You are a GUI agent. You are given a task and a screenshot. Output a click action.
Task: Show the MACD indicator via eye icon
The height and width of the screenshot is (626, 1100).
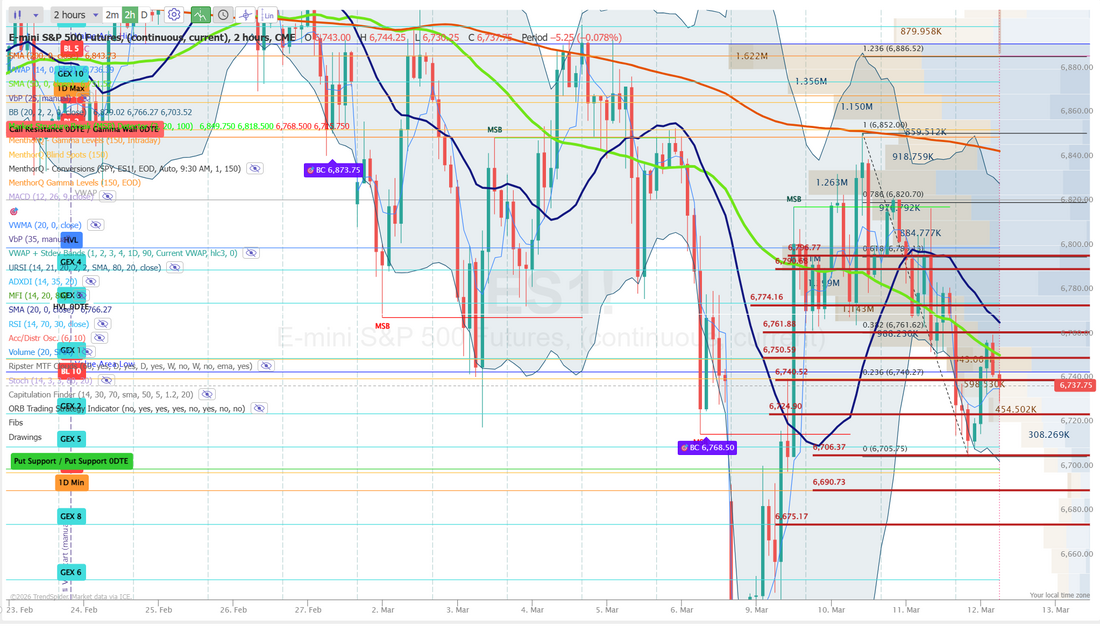pos(105,197)
